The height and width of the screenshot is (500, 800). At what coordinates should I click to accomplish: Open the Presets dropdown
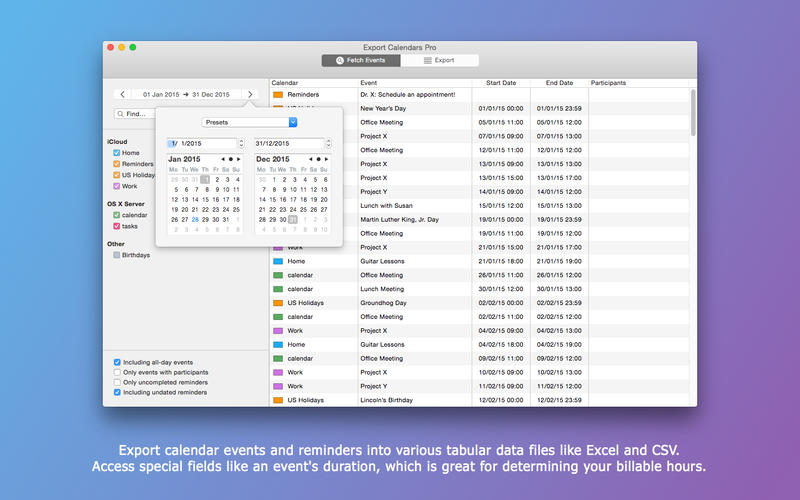coord(249,122)
